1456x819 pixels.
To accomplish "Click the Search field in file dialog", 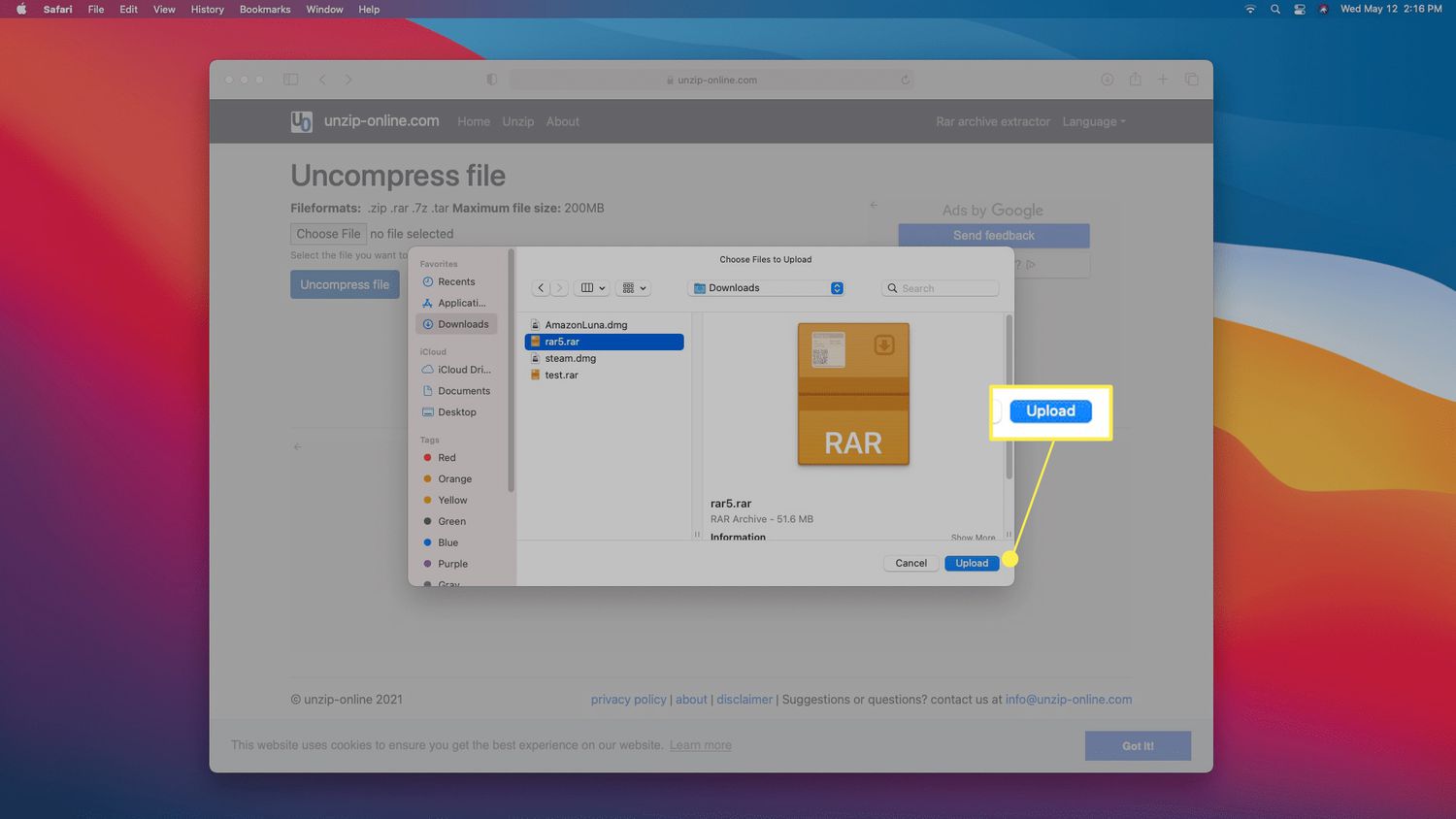I will [x=940, y=288].
